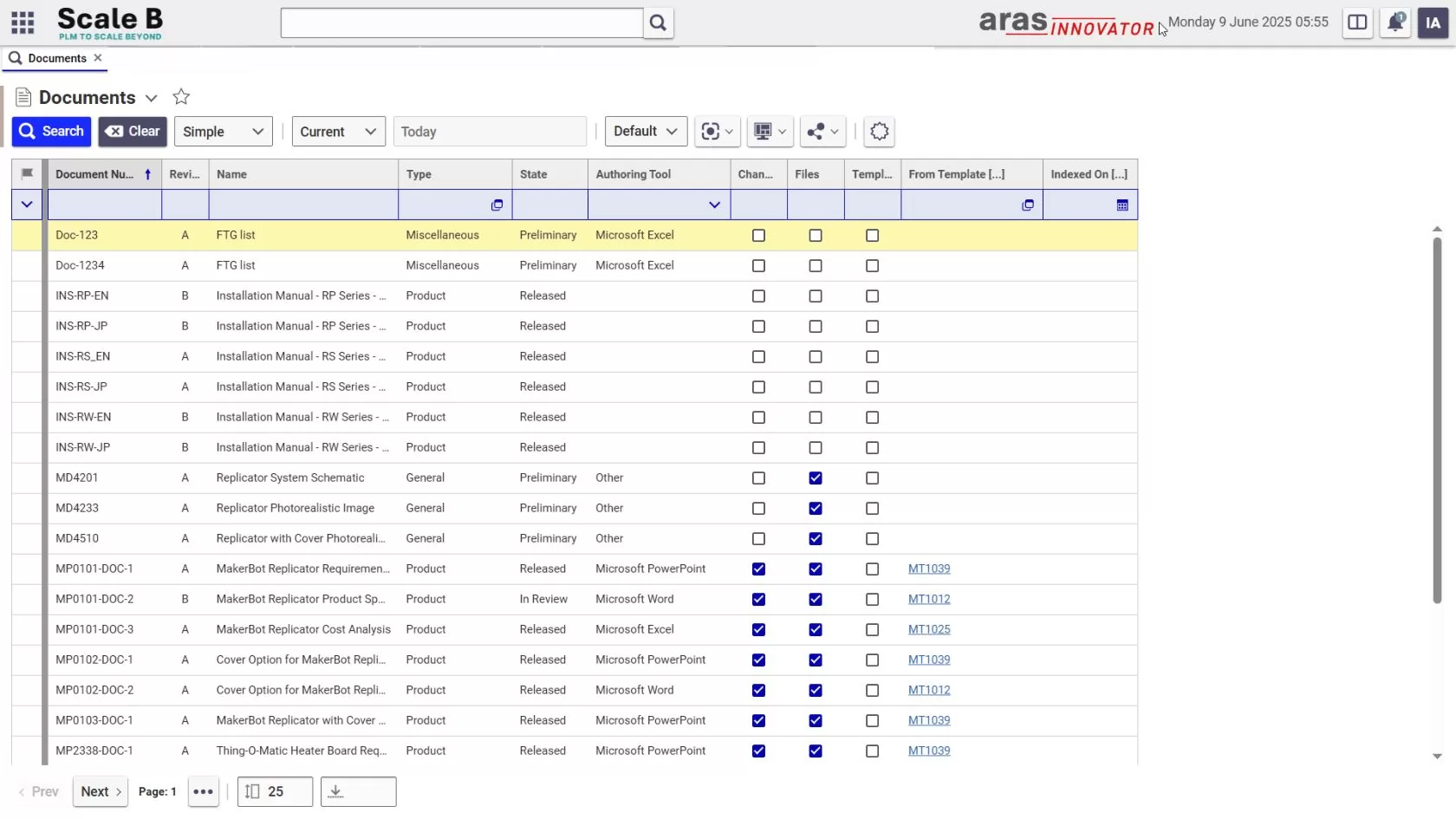Uncheck Files for MP0101-DOC-1
The height and width of the screenshot is (819, 1456).
pyautogui.click(x=815, y=569)
